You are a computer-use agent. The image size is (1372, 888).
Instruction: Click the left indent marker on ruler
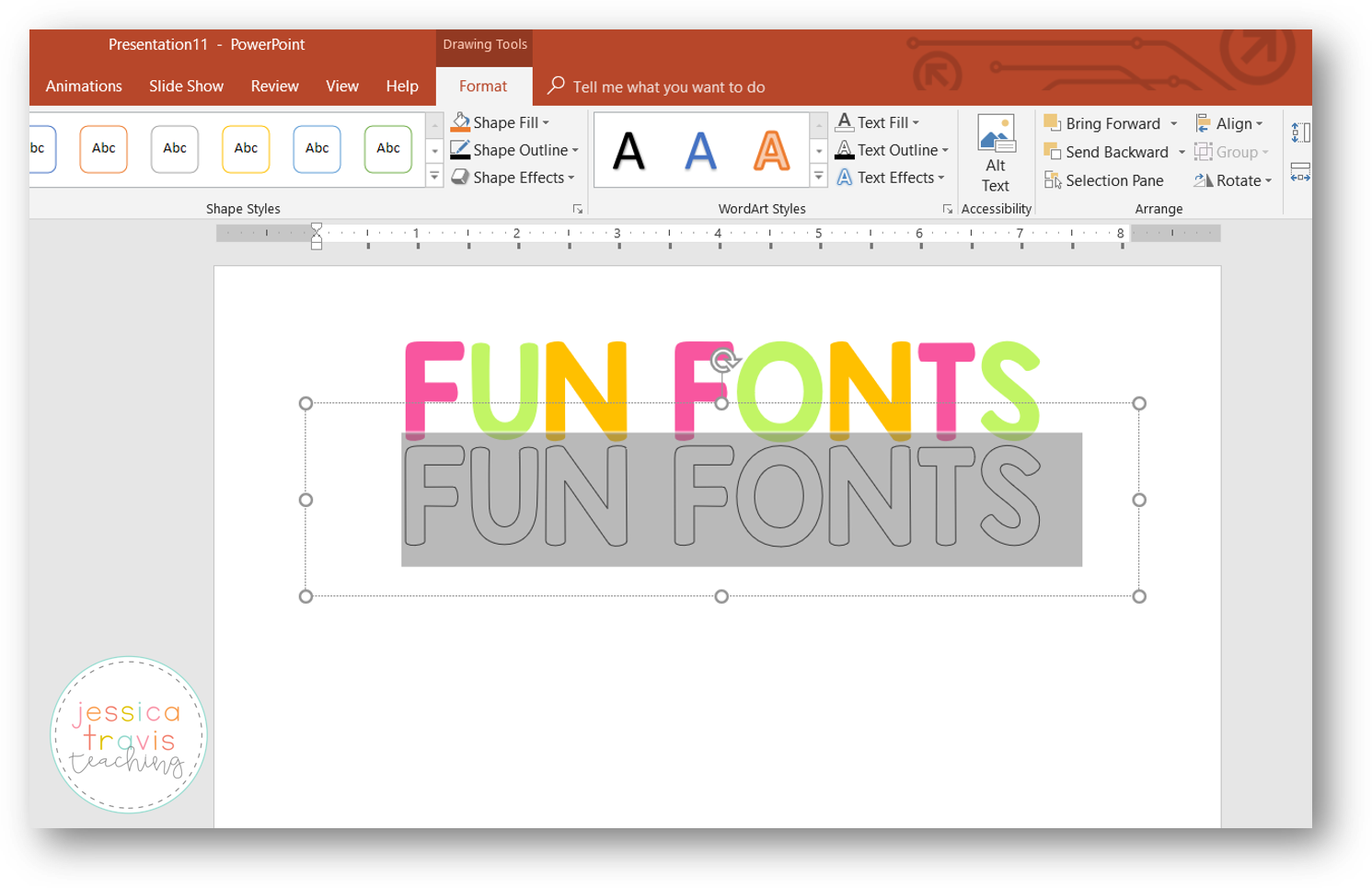click(317, 244)
